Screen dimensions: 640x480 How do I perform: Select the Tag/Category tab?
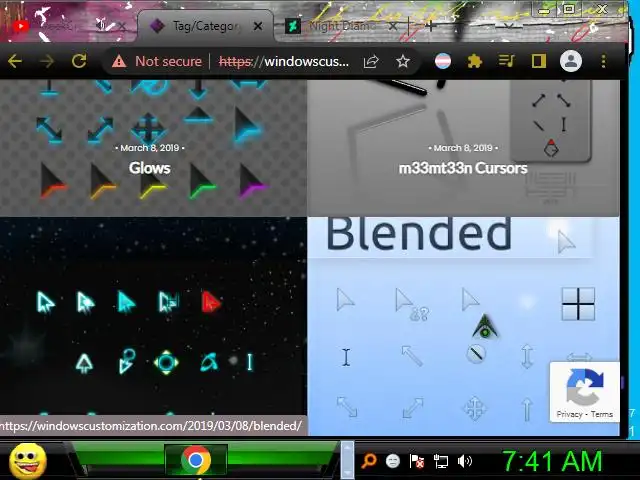click(x=205, y=27)
